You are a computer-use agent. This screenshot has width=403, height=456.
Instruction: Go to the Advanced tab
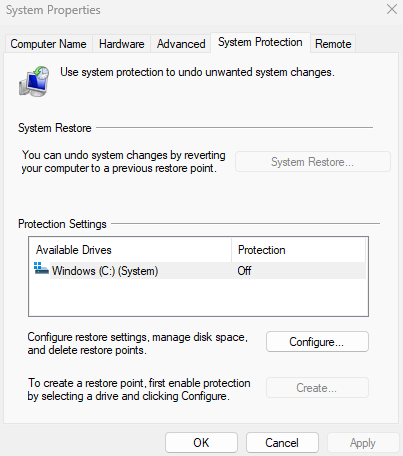pos(181,44)
